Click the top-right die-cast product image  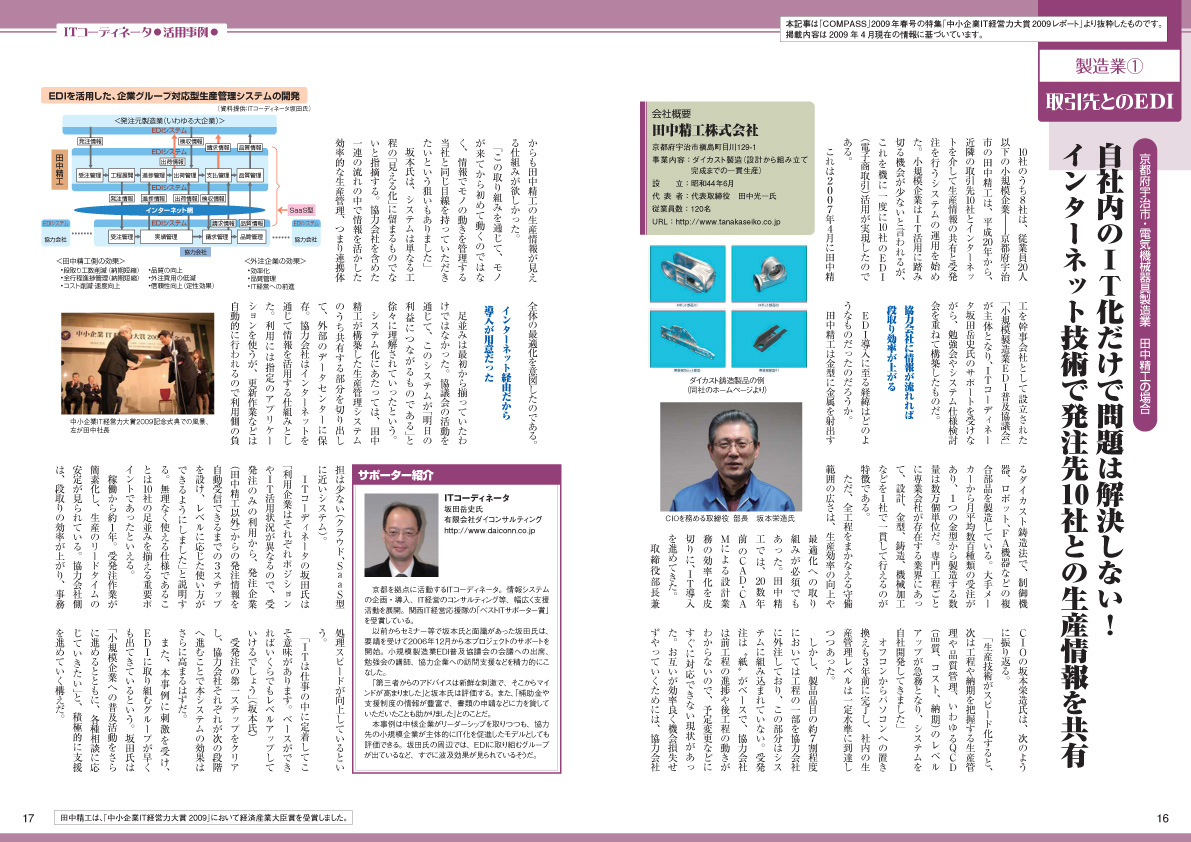(769, 274)
